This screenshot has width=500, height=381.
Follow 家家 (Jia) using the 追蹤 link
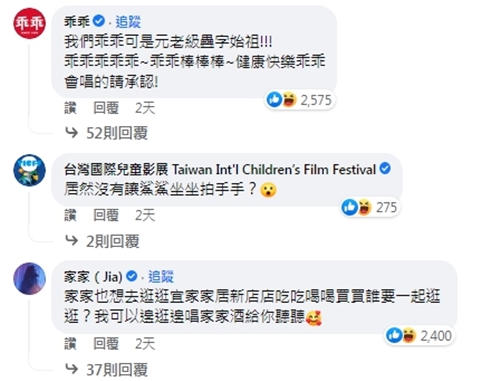[x=161, y=276]
